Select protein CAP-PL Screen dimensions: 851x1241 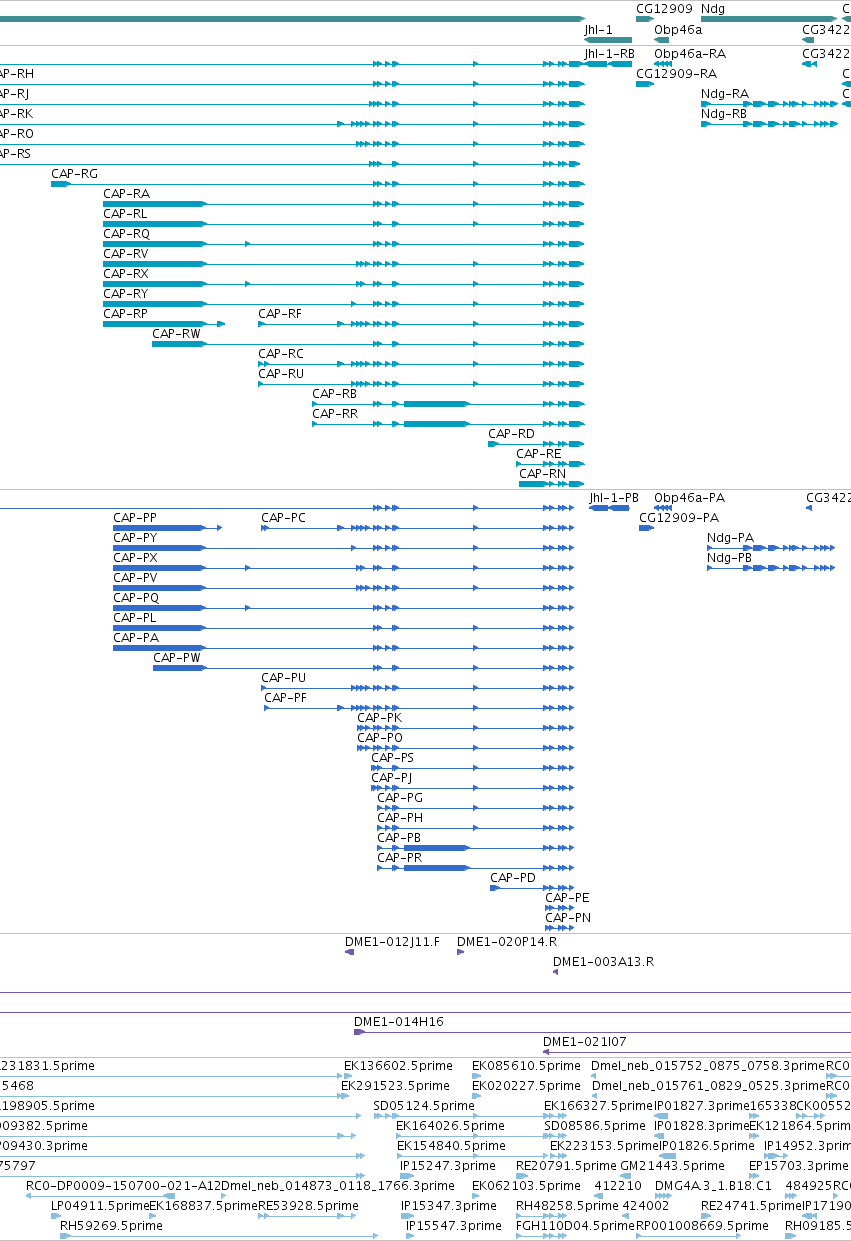click(x=135, y=617)
